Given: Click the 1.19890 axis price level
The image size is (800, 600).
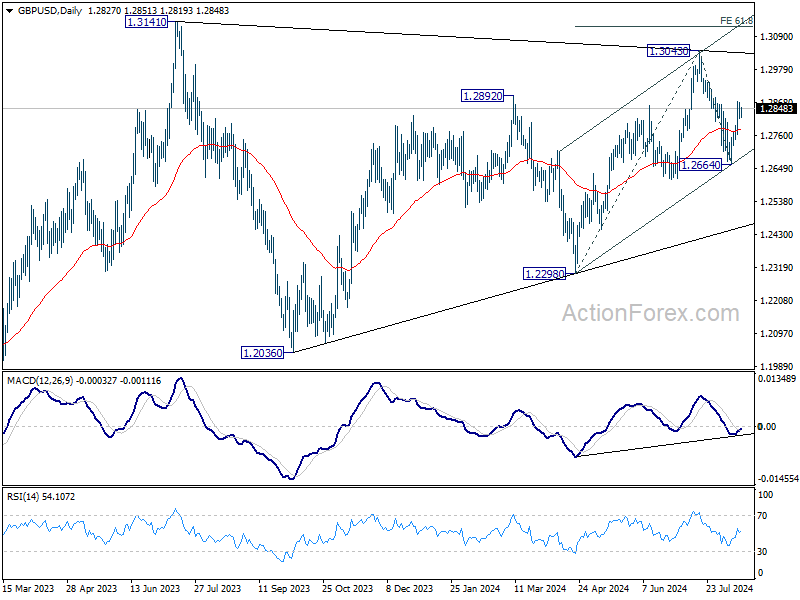Looking at the screenshot, I should (777, 366).
